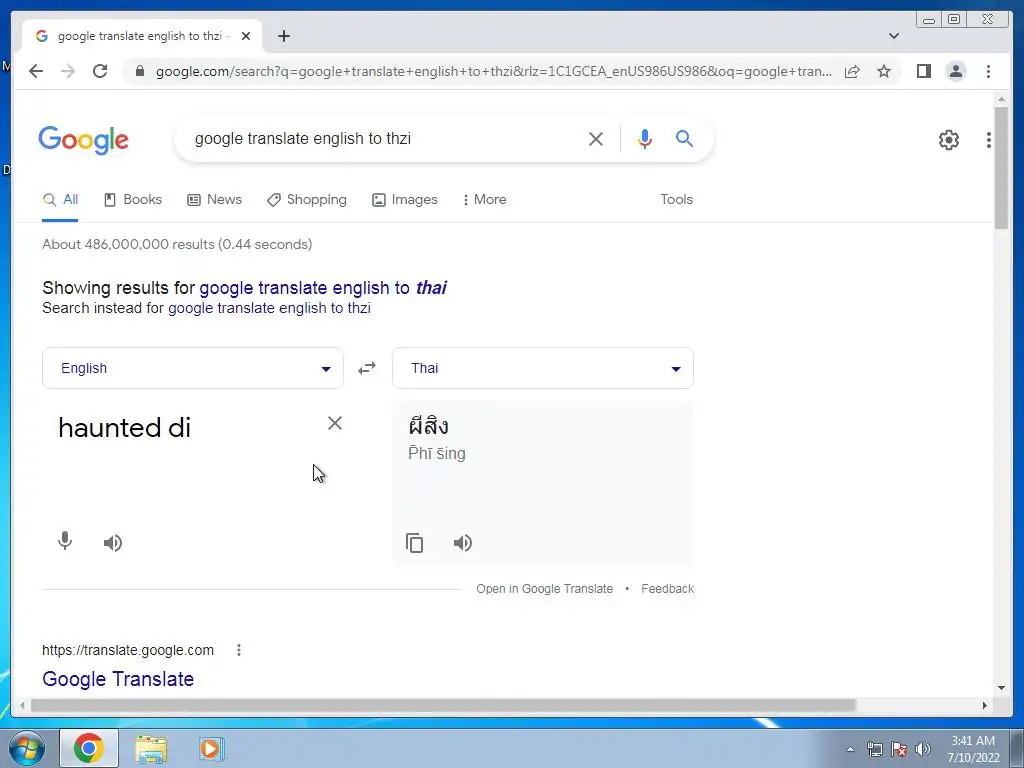Image resolution: width=1024 pixels, height=768 pixels.
Task: Open the Chrome profile avatar
Action: 955,71
